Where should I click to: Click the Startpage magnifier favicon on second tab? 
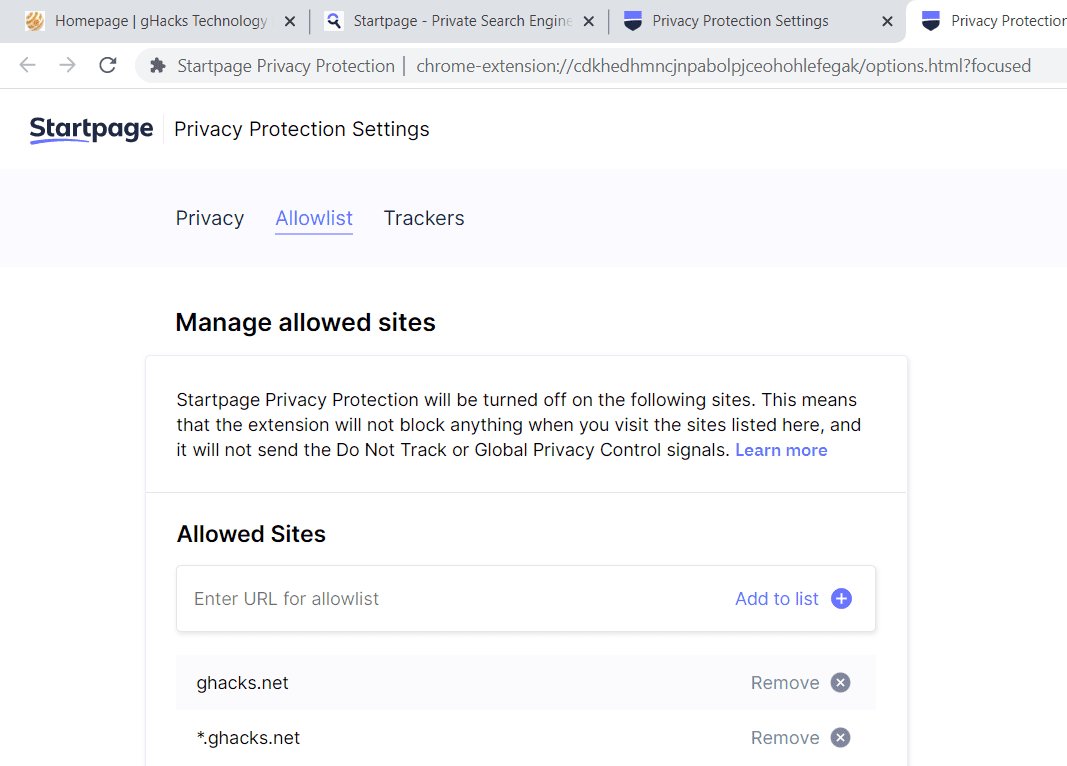click(333, 21)
